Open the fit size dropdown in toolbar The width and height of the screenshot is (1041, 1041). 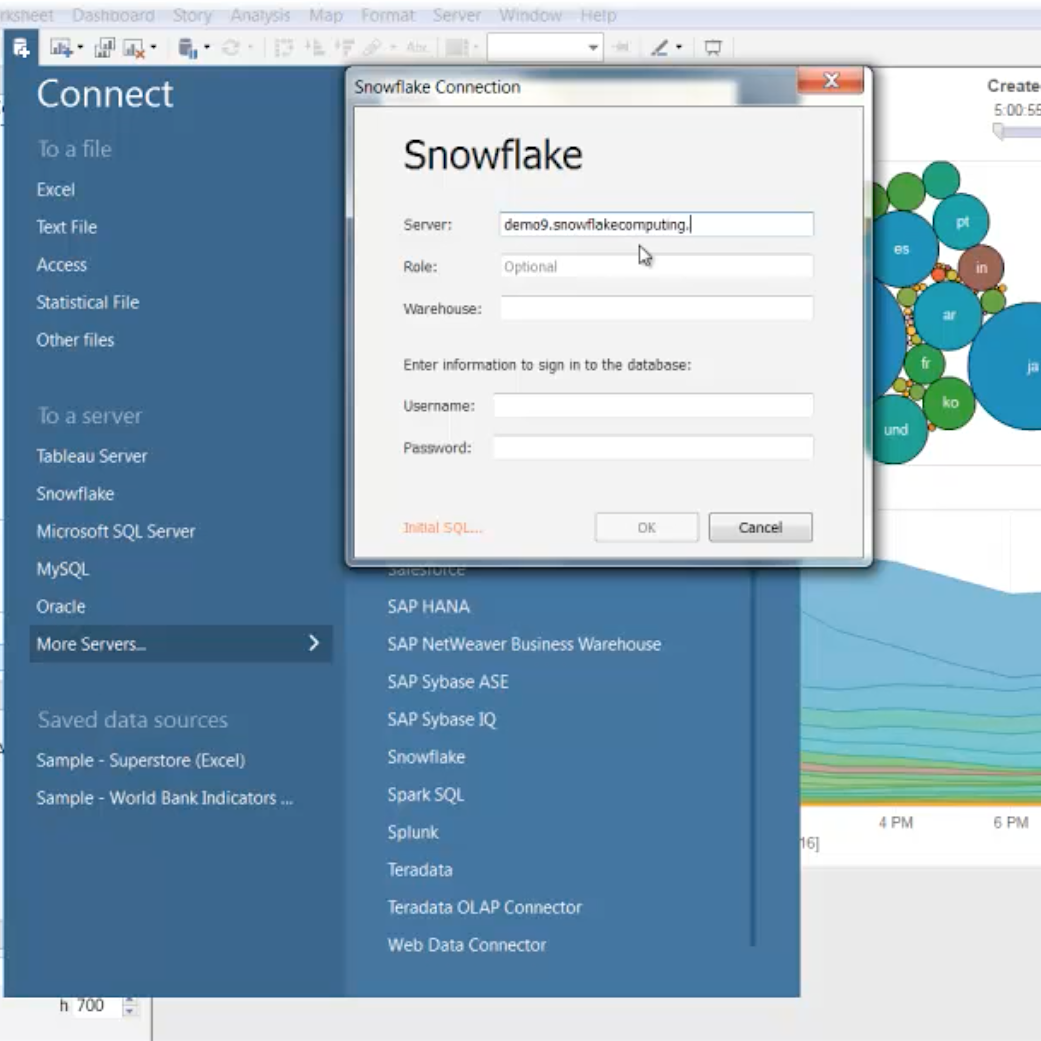pyautogui.click(x=593, y=47)
